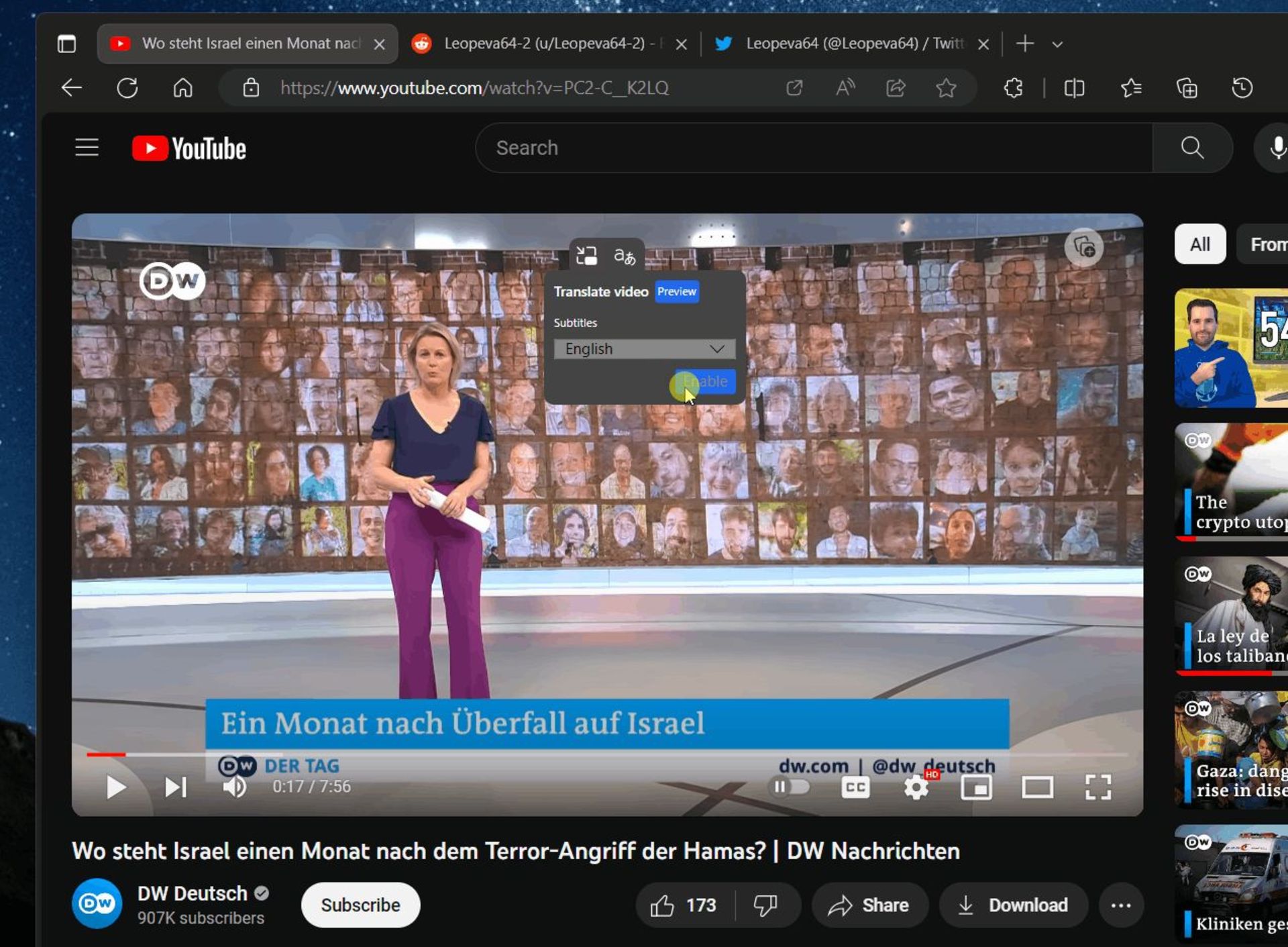Open browser History panel
Viewport: 1288px width, 947px height.
pos(1242,88)
